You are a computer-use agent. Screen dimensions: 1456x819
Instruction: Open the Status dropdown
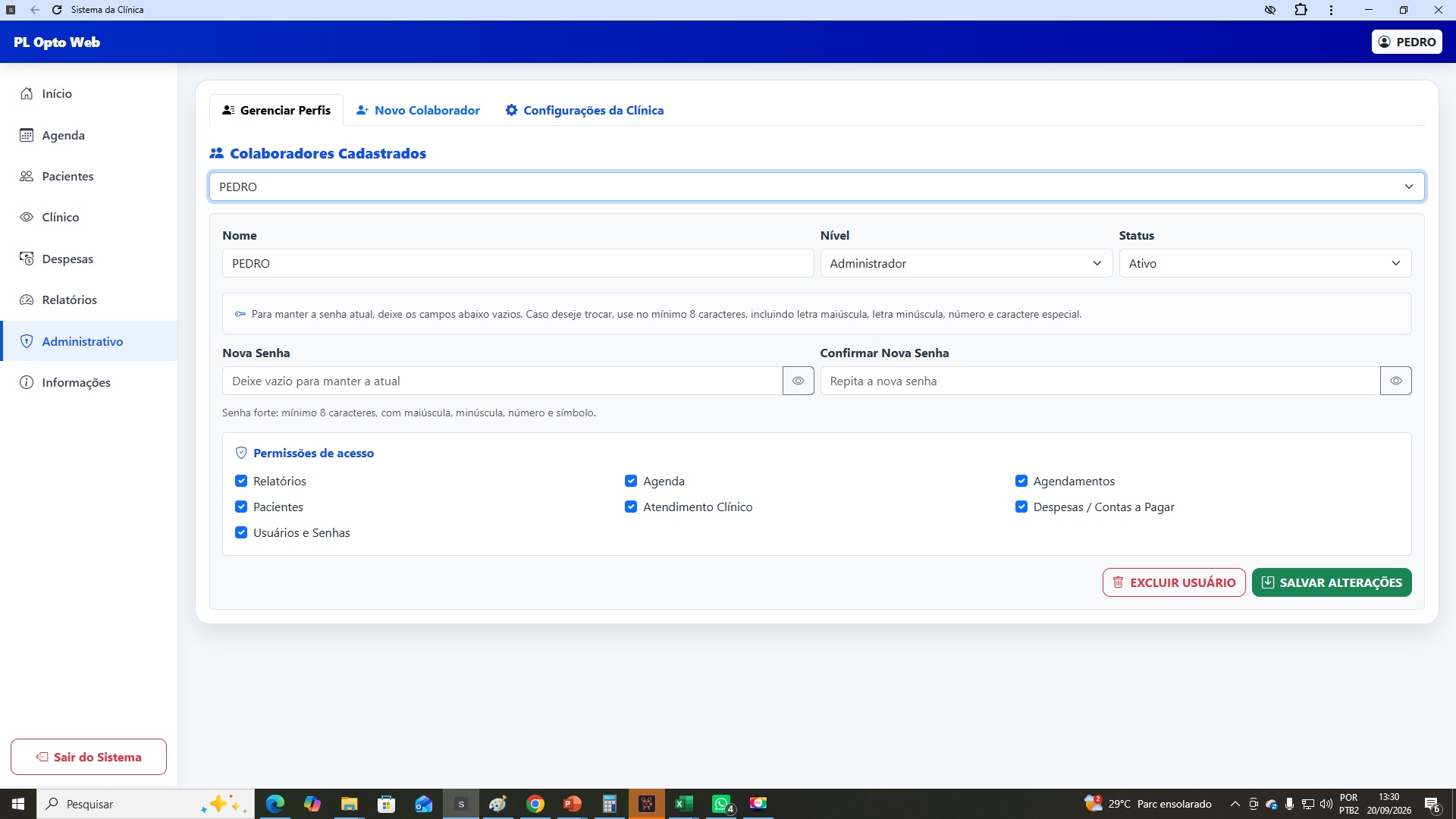(1265, 263)
